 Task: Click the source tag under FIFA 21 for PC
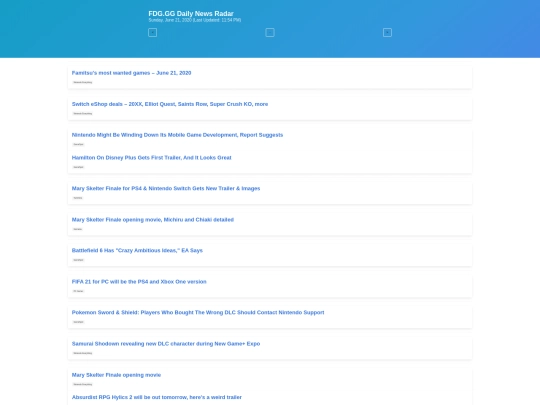[x=79, y=291]
